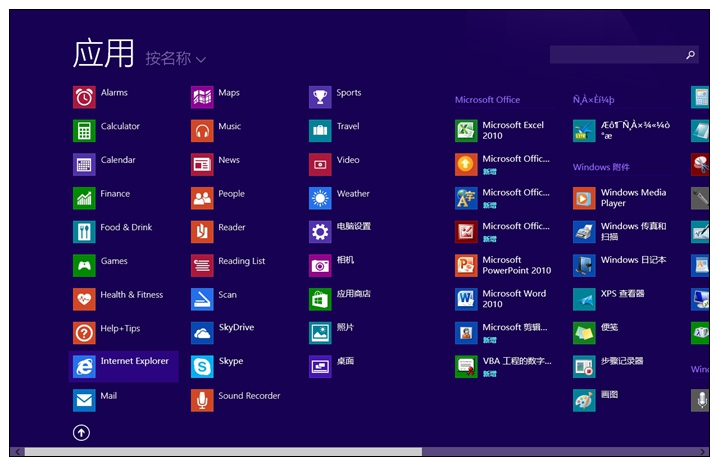
Task: Open the People app icon
Action: tap(202, 198)
